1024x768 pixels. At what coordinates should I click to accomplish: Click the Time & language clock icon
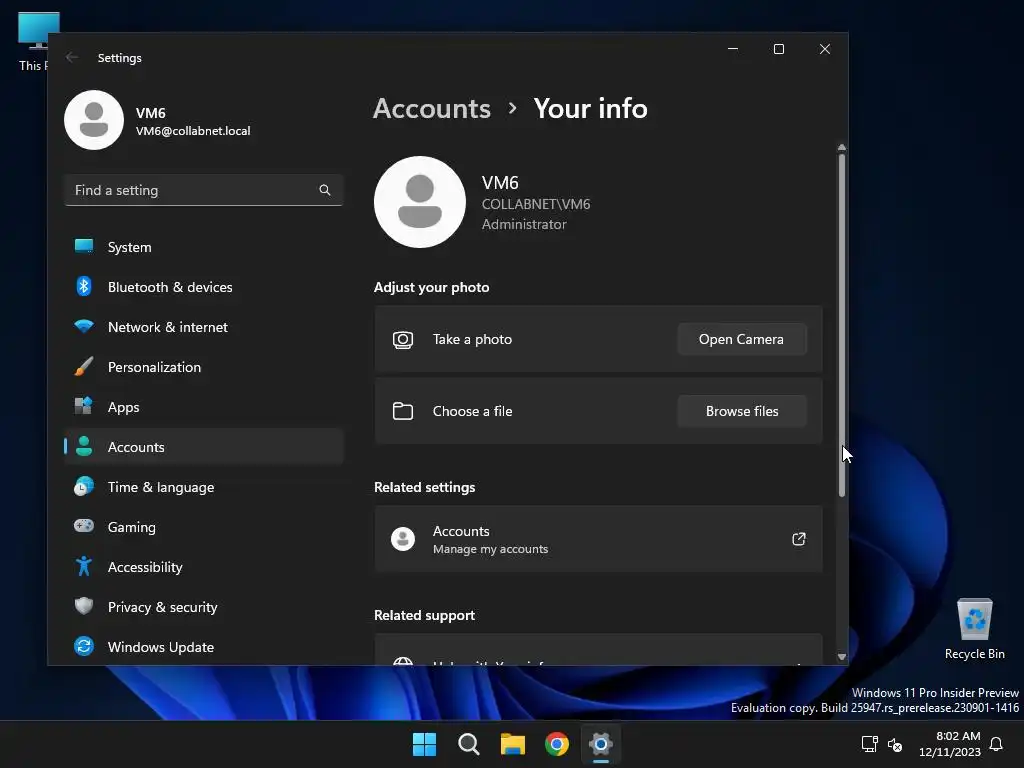click(84, 487)
